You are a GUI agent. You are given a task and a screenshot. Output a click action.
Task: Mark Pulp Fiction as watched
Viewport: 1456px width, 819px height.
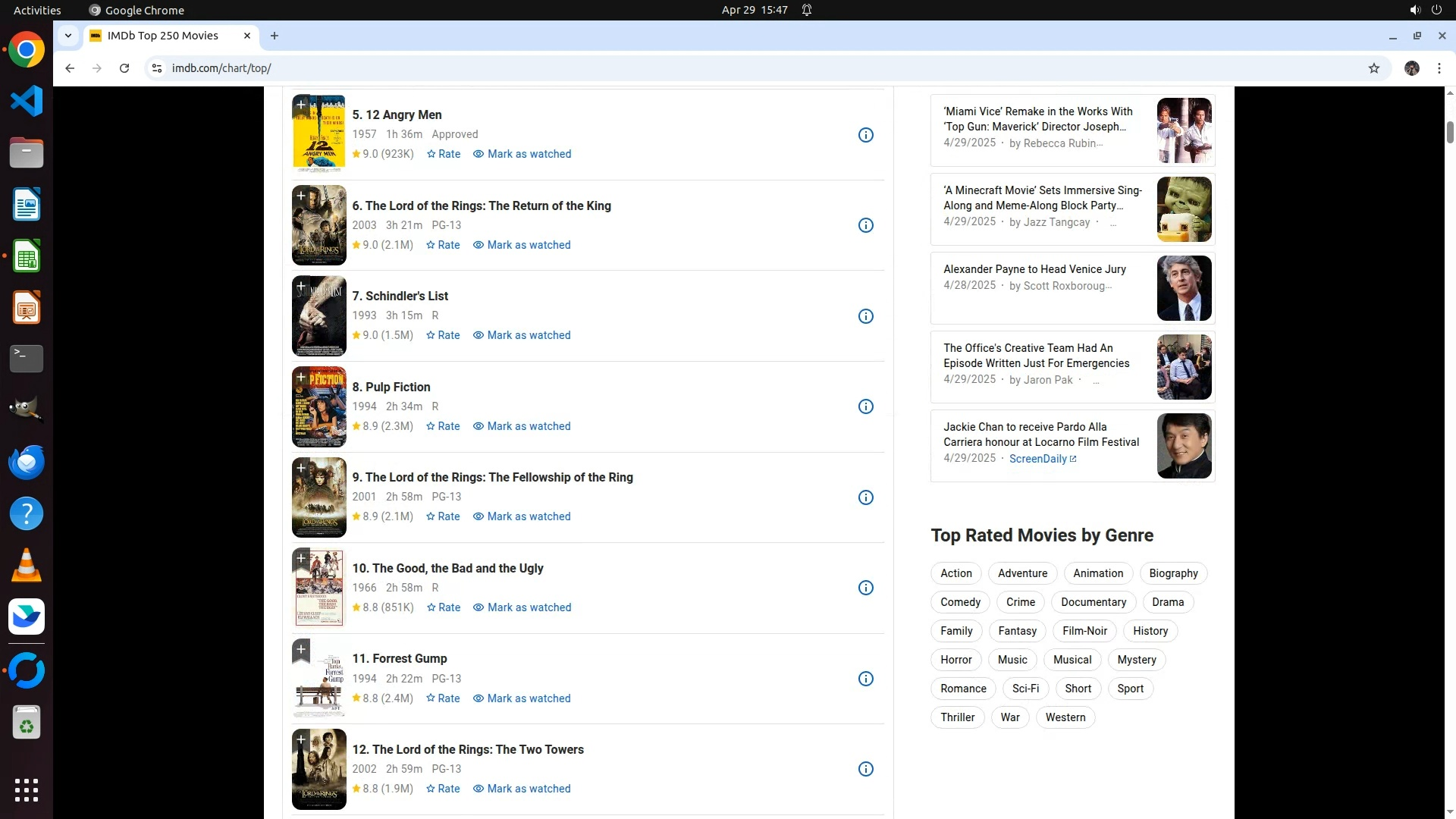[x=522, y=426]
